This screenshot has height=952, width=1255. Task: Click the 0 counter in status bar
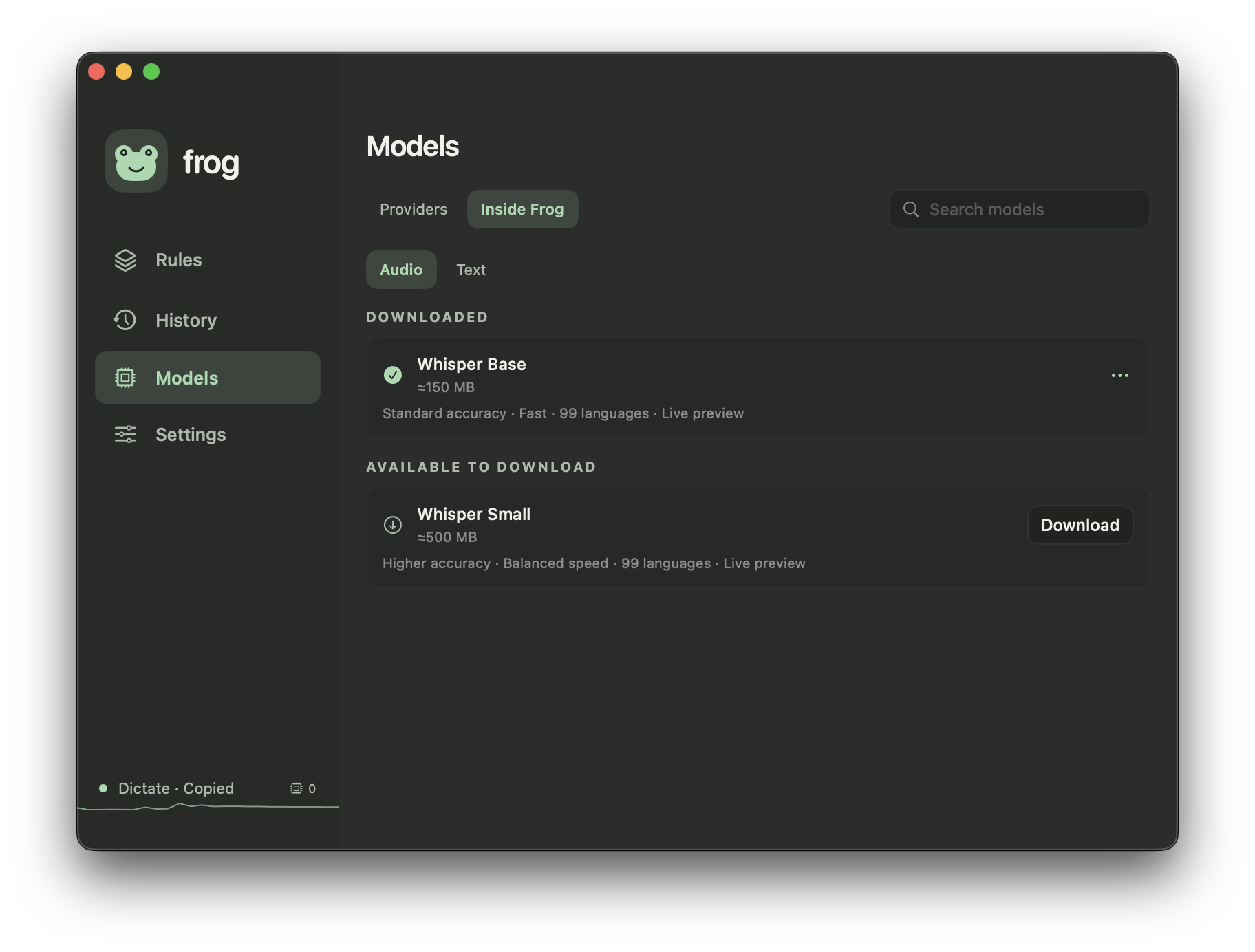tap(312, 788)
